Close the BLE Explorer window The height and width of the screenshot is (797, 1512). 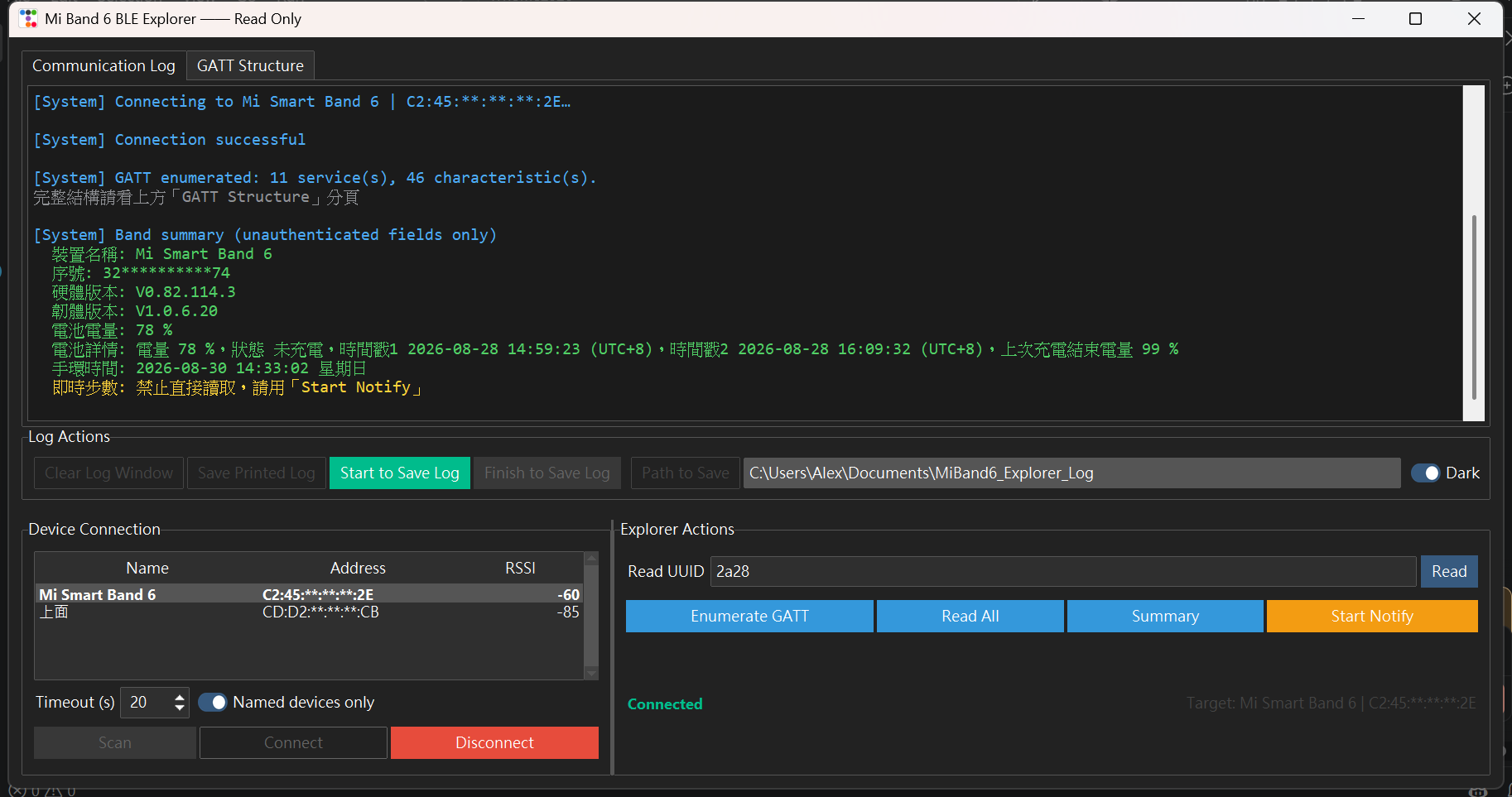point(1474,18)
